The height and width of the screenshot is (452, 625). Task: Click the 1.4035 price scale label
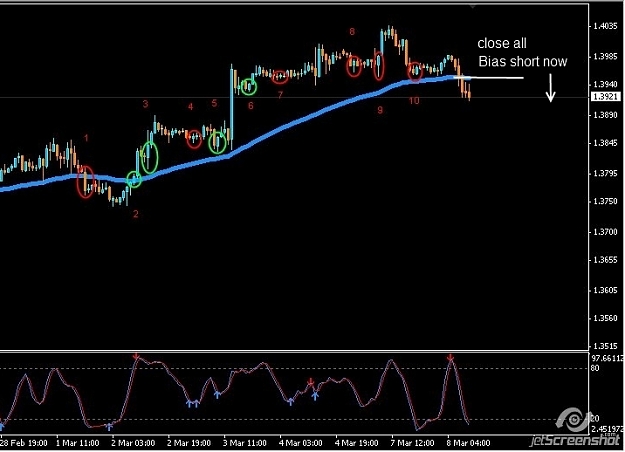pyautogui.click(x=605, y=26)
